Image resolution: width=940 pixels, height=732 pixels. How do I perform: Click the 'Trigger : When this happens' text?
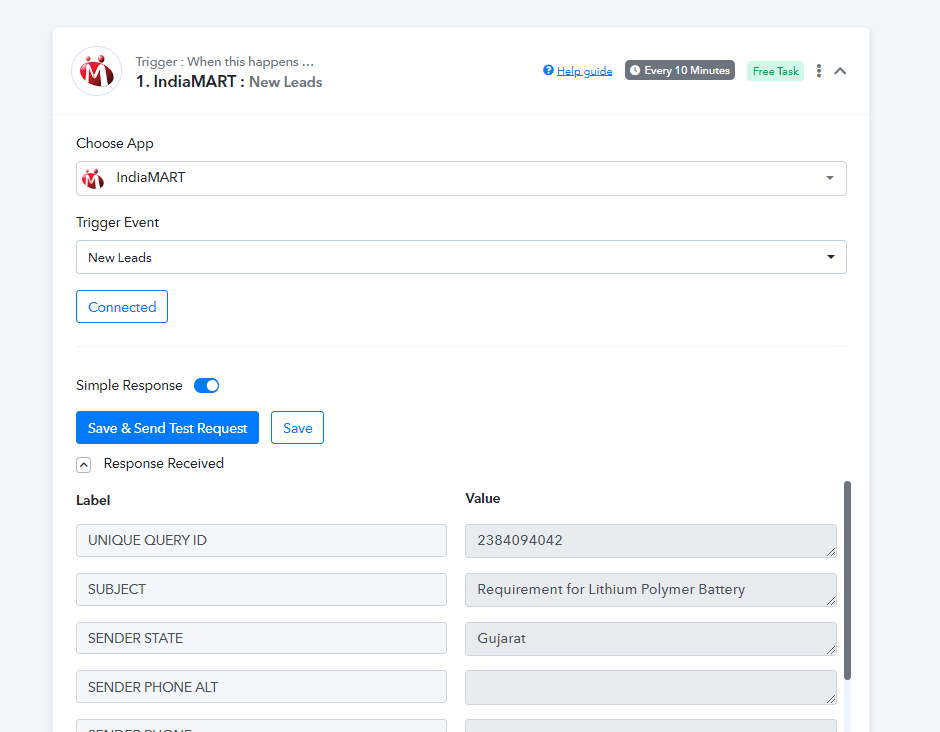tap(225, 62)
